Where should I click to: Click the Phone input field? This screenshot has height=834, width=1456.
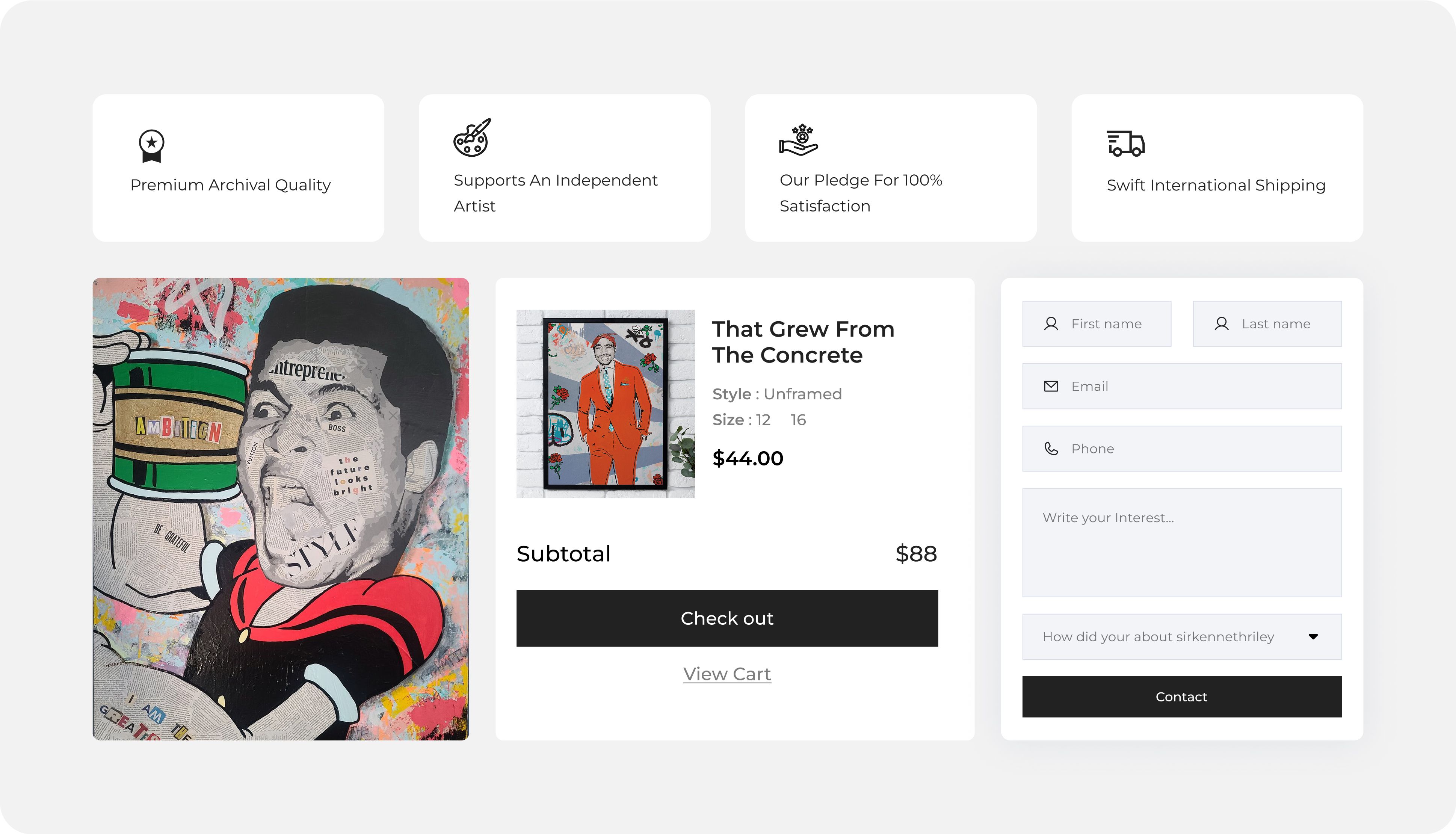pos(1197,449)
